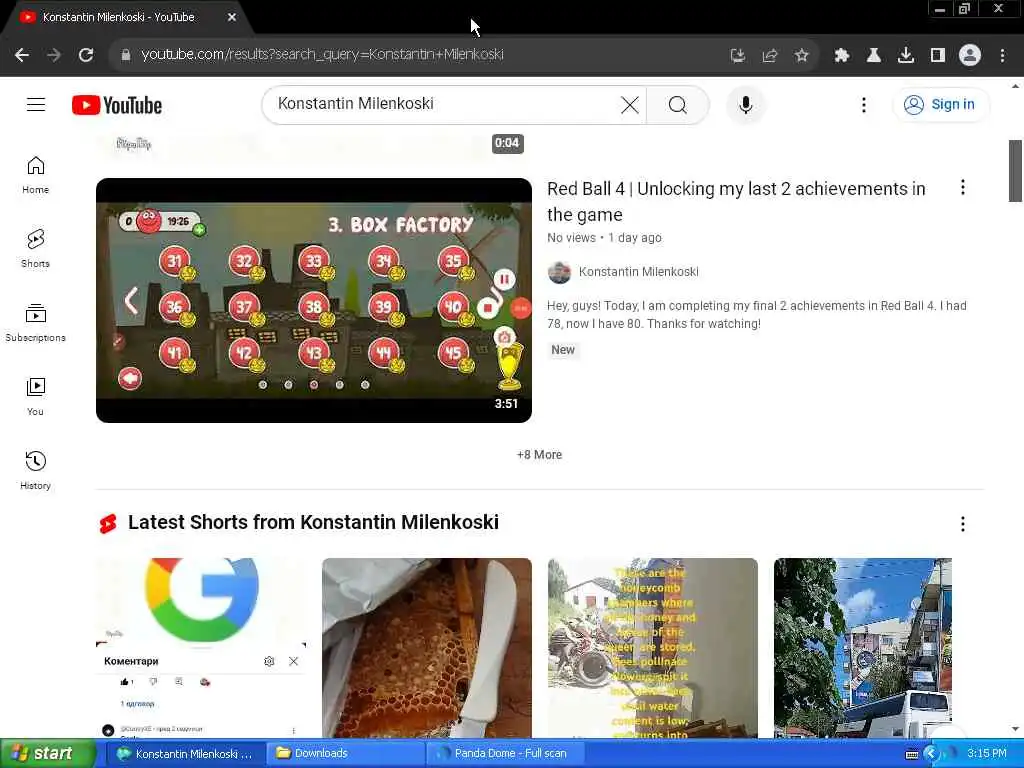Clear the search box with the X
This screenshot has height=768, width=1024.
tap(630, 104)
